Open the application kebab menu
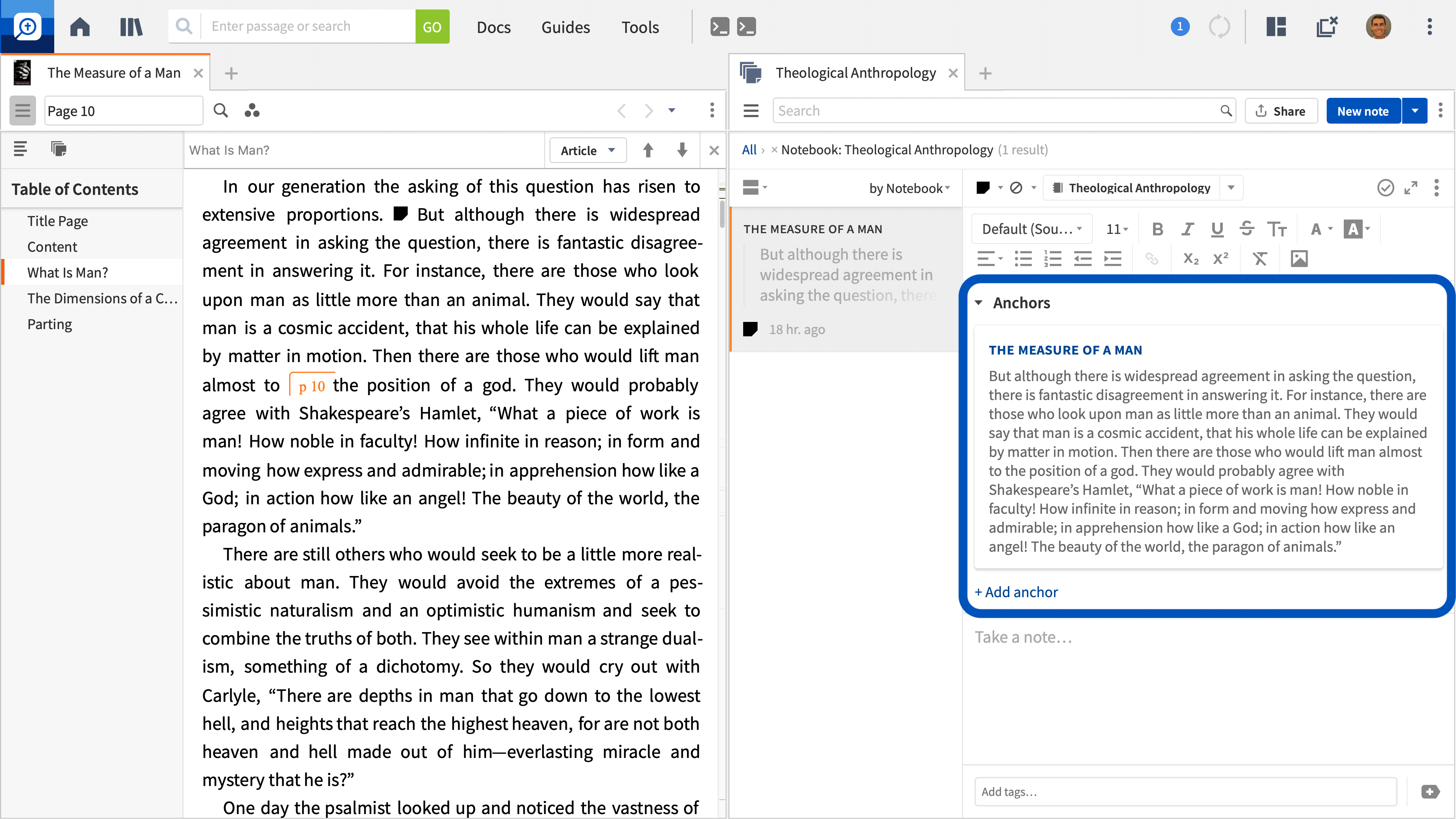The image size is (1456, 819). click(x=1429, y=27)
